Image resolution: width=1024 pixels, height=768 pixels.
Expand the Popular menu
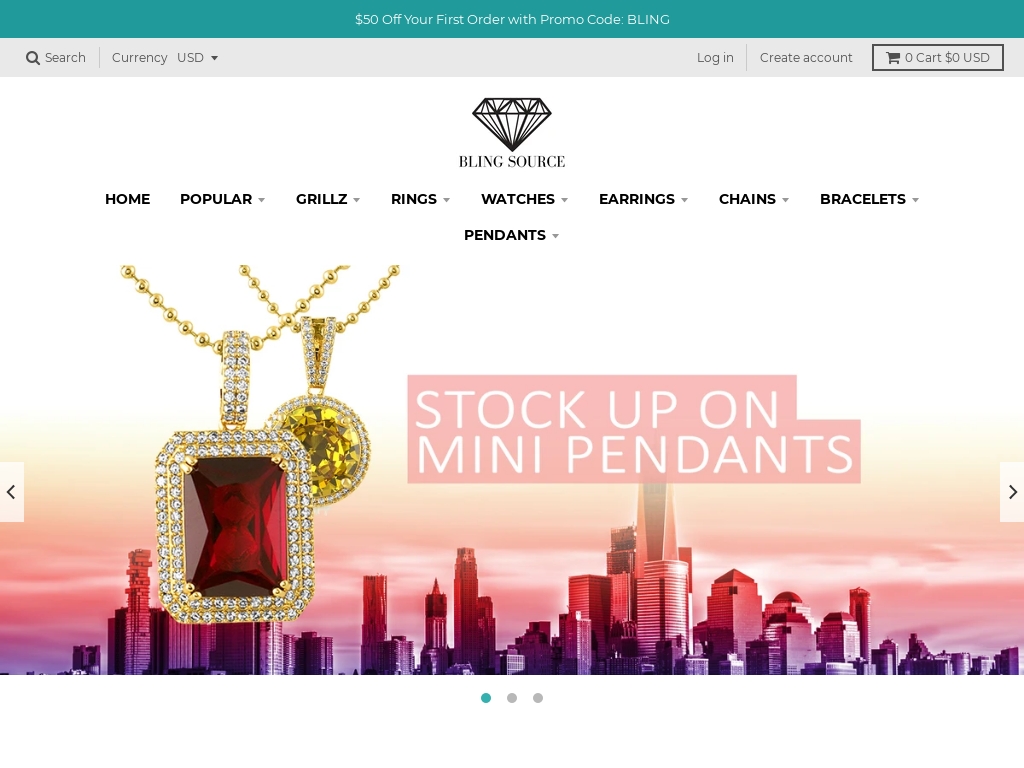223,199
